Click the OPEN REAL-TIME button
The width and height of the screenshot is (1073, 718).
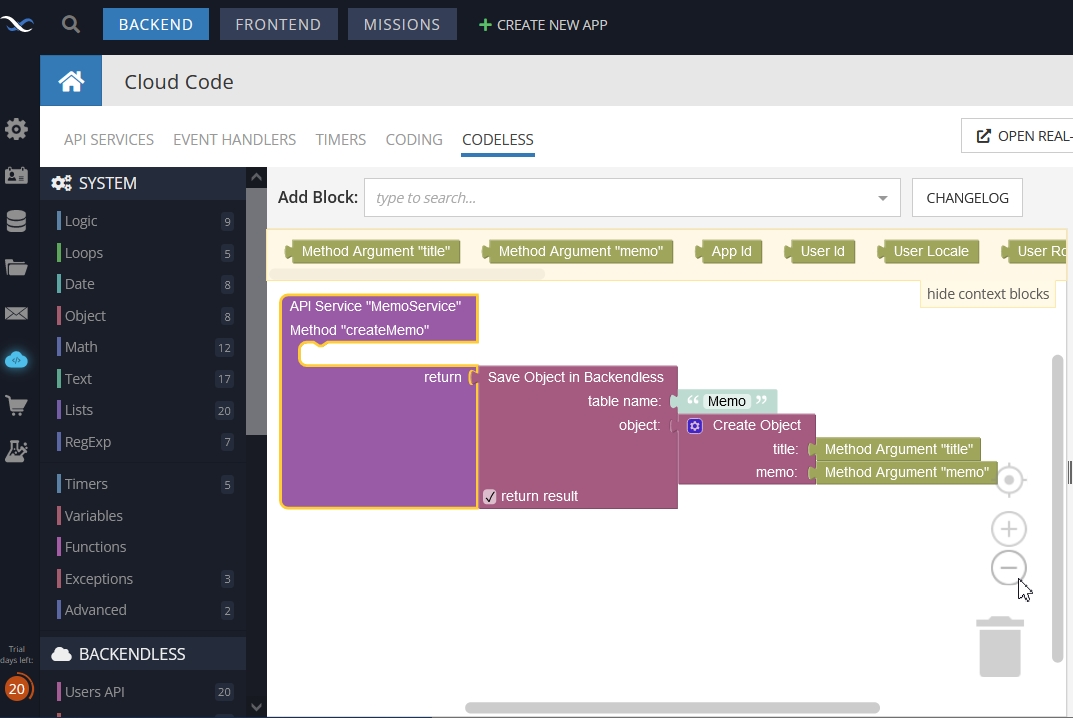point(1018,136)
